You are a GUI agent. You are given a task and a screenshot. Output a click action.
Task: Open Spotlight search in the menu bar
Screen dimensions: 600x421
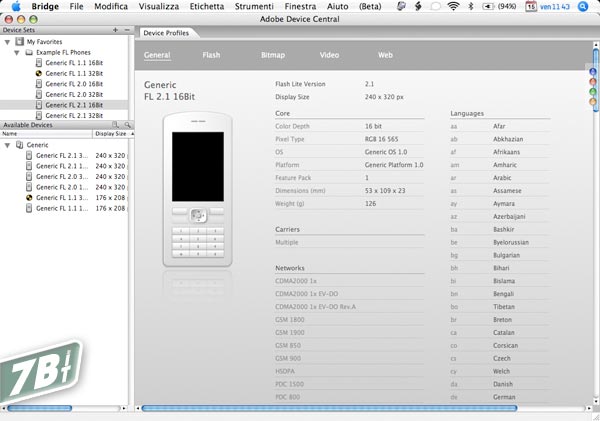(x=583, y=7)
